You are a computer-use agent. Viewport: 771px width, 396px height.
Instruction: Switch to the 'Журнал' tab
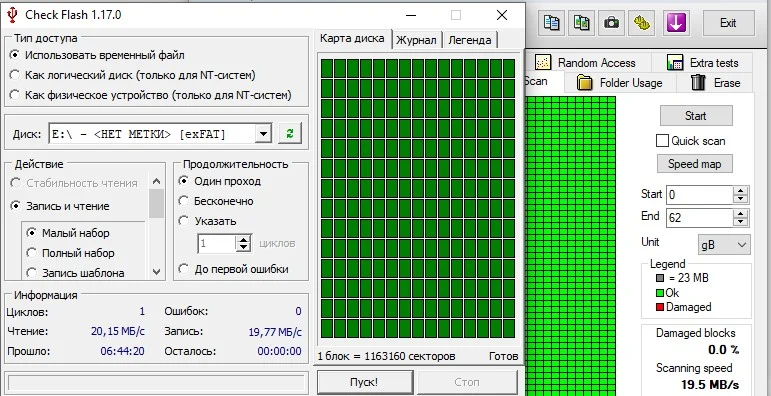416,40
